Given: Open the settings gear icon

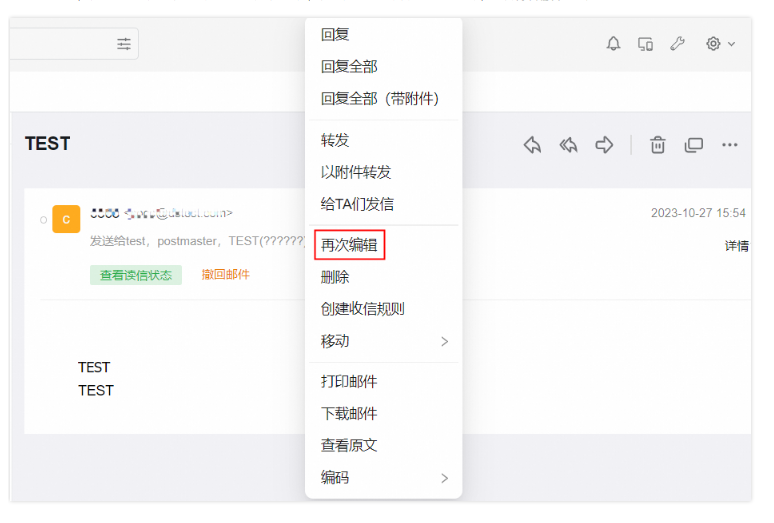Looking at the screenshot, I should (713, 44).
